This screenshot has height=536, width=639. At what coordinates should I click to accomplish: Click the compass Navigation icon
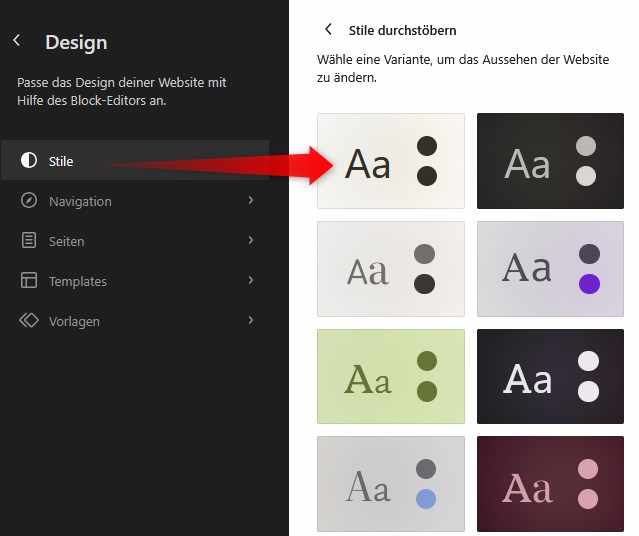29,201
